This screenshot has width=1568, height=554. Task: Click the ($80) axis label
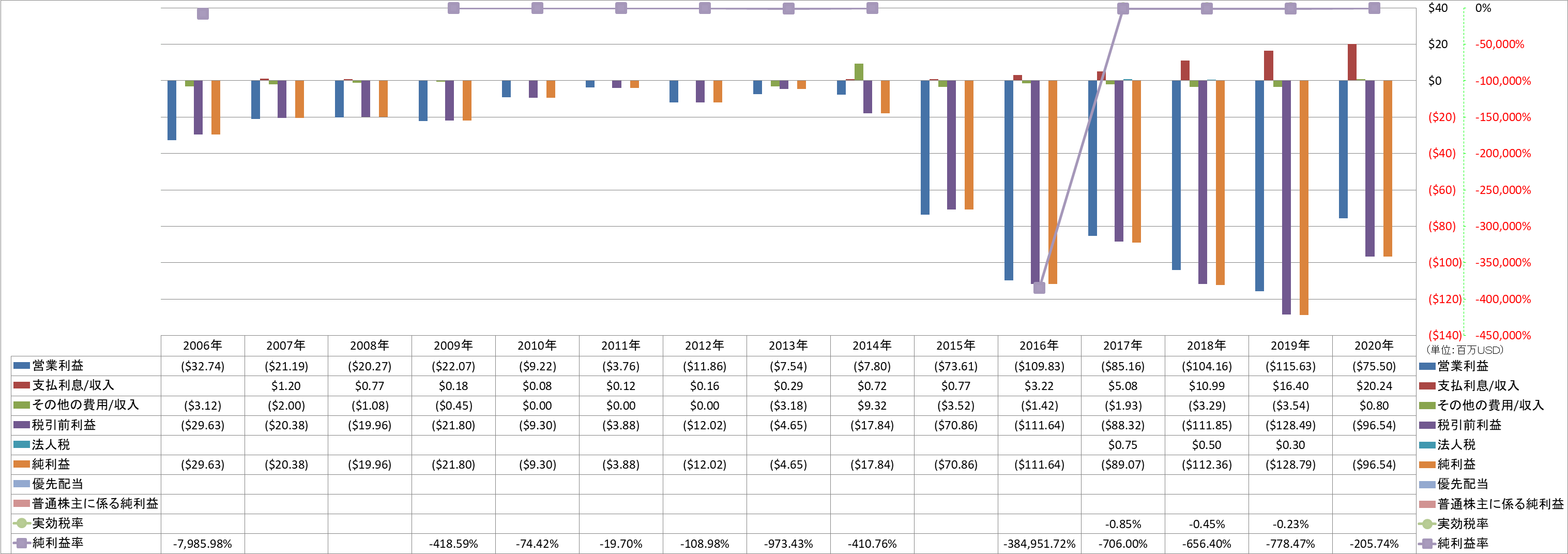click(x=1442, y=226)
